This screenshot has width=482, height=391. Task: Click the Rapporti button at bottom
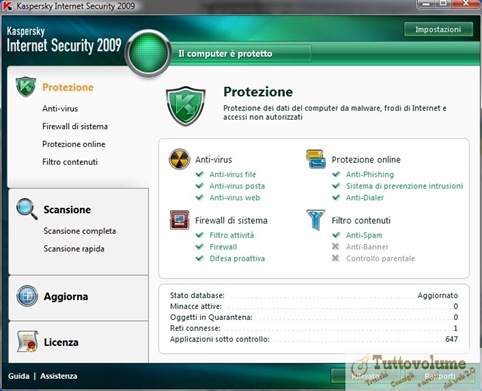pyautogui.click(x=440, y=376)
